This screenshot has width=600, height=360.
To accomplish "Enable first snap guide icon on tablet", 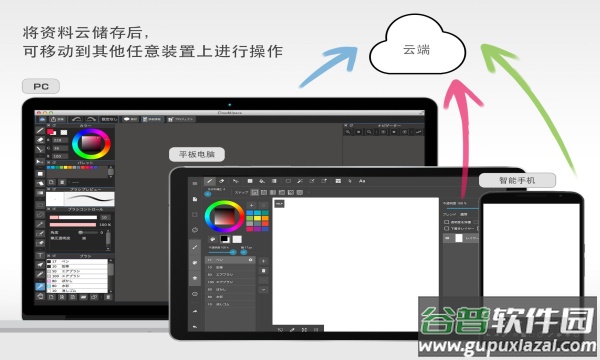I will point(254,192).
